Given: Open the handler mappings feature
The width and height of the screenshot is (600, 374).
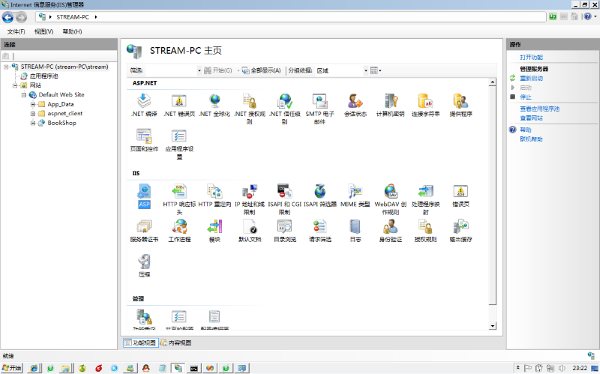Looking at the screenshot, I should (x=426, y=199).
